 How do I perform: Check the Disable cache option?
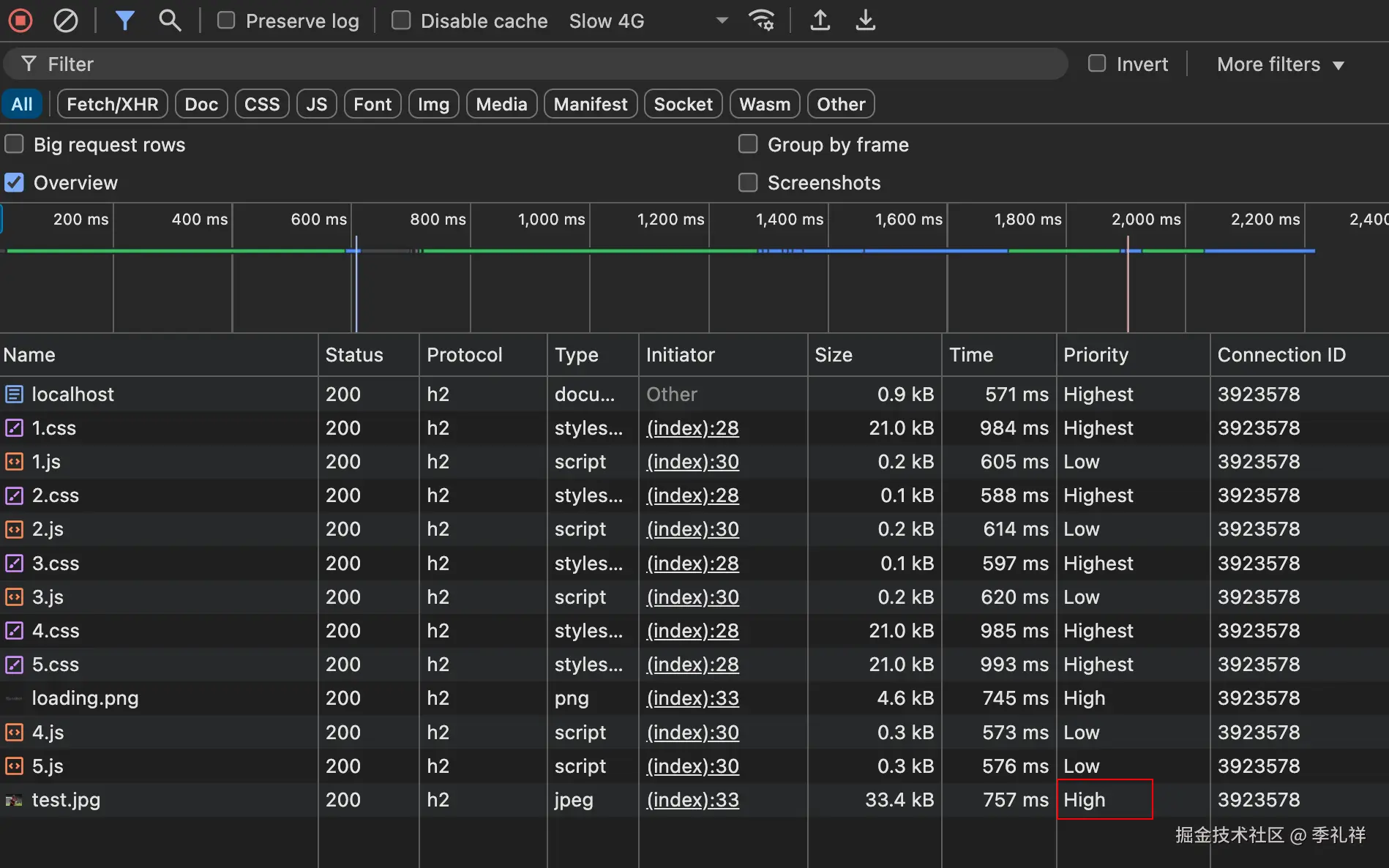click(401, 20)
